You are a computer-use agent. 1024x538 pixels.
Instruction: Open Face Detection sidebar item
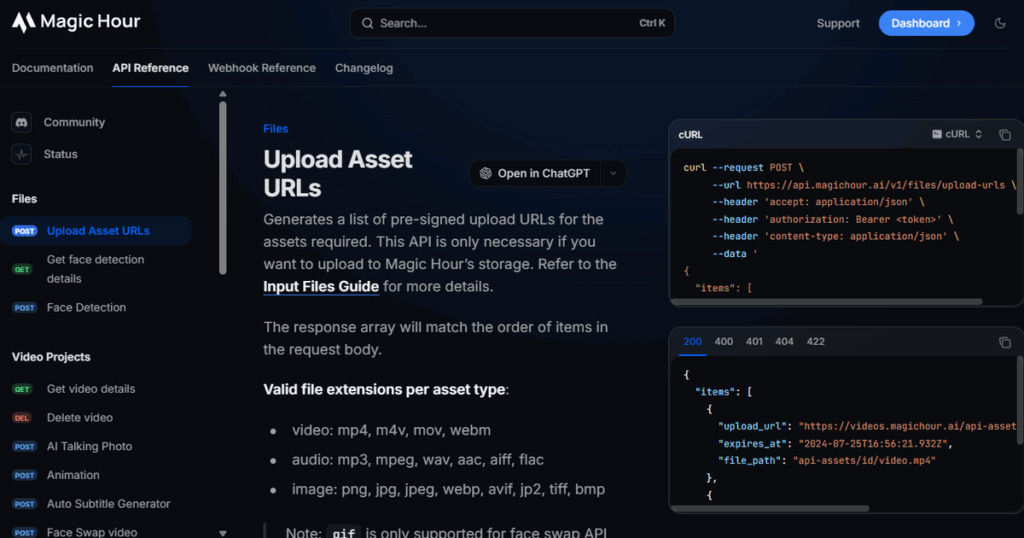[x=86, y=308]
